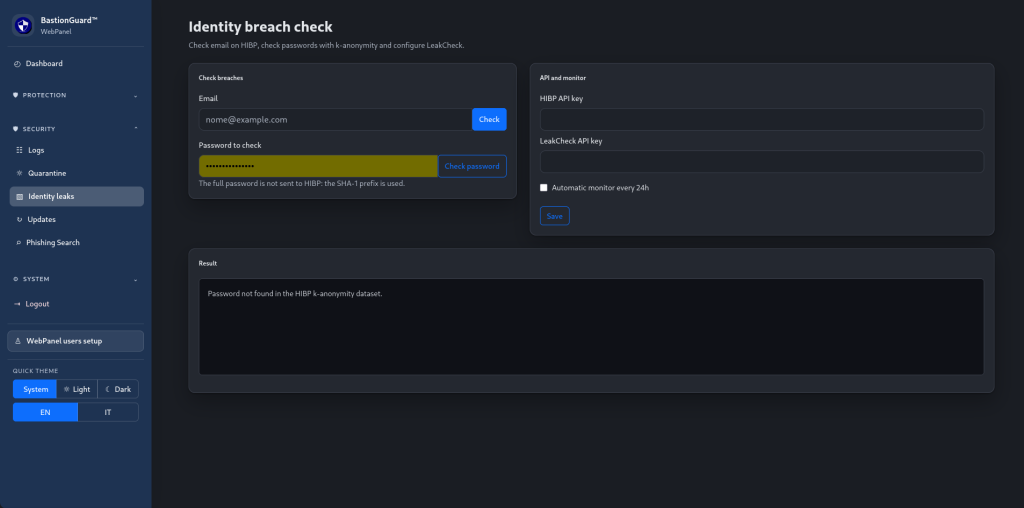Expand the PROTECTION section chevron

click(135, 96)
